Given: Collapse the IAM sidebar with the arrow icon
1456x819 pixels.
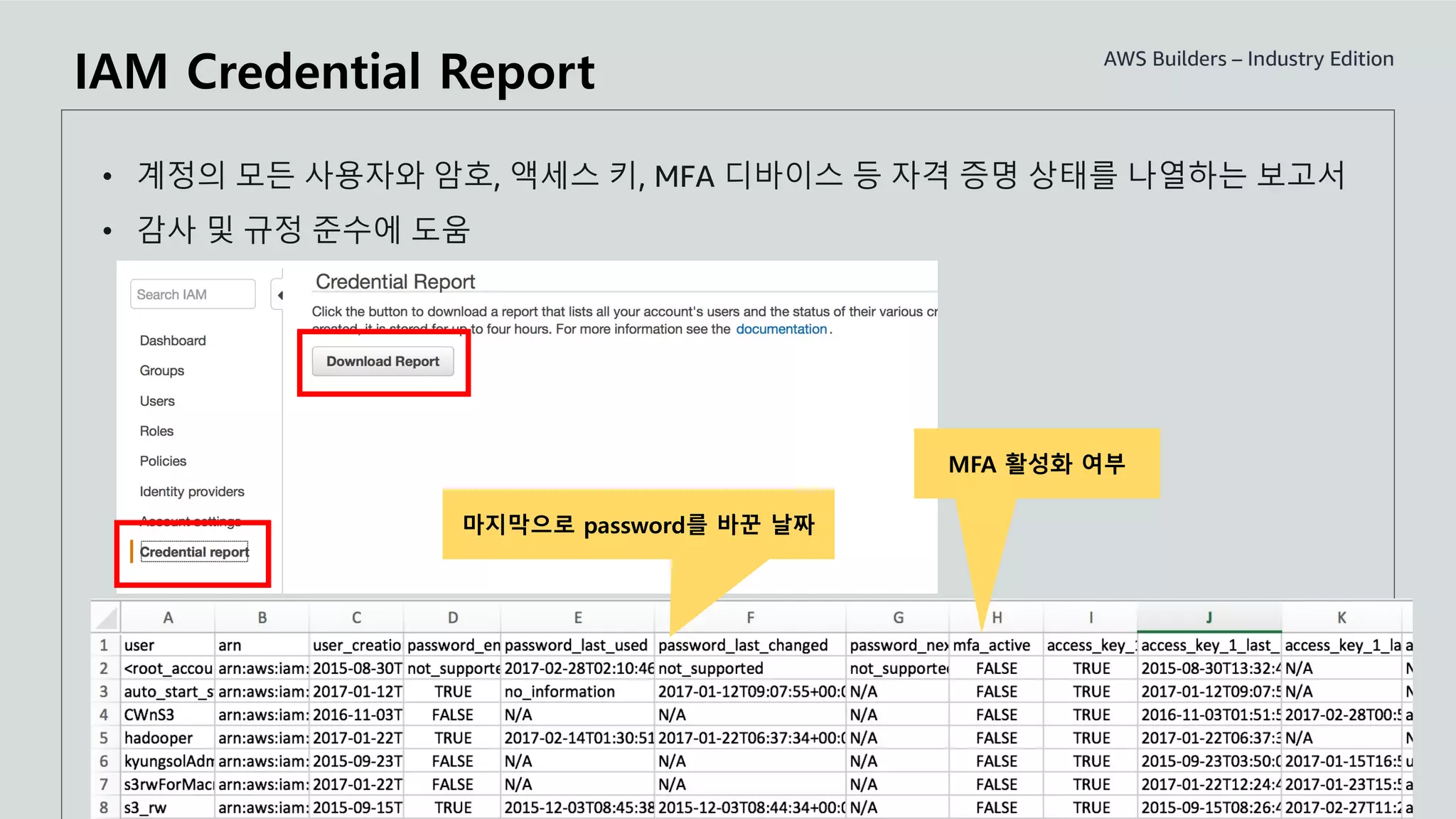Looking at the screenshot, I should (279, 295).
